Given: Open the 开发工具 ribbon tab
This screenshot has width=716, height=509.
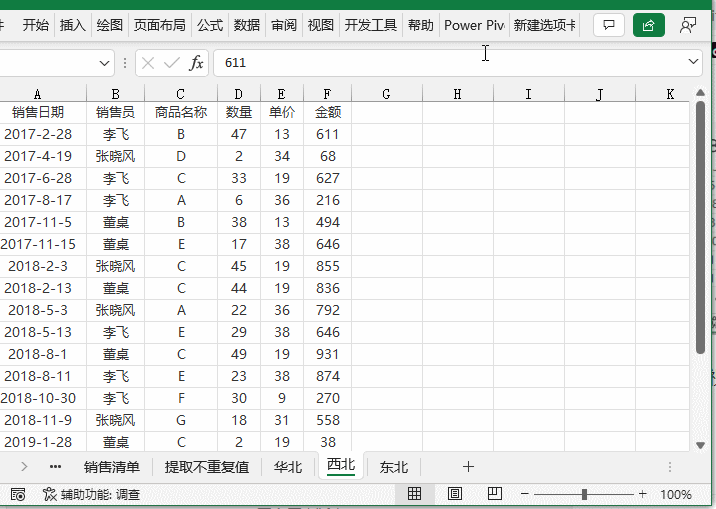Looking at the screenshot, I should click(370, 25).
